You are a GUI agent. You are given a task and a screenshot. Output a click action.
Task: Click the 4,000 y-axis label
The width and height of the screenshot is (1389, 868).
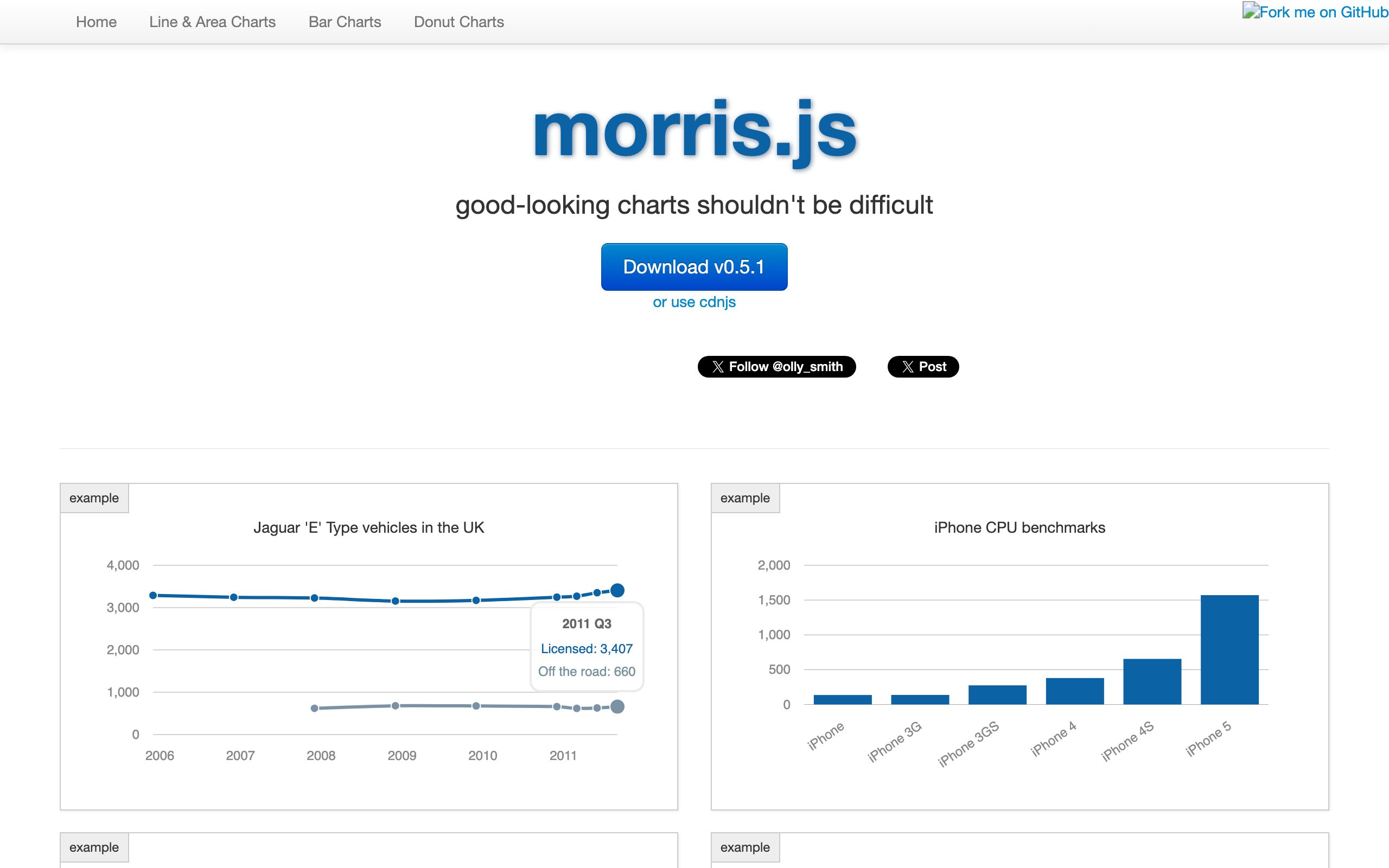coord(123,565)
